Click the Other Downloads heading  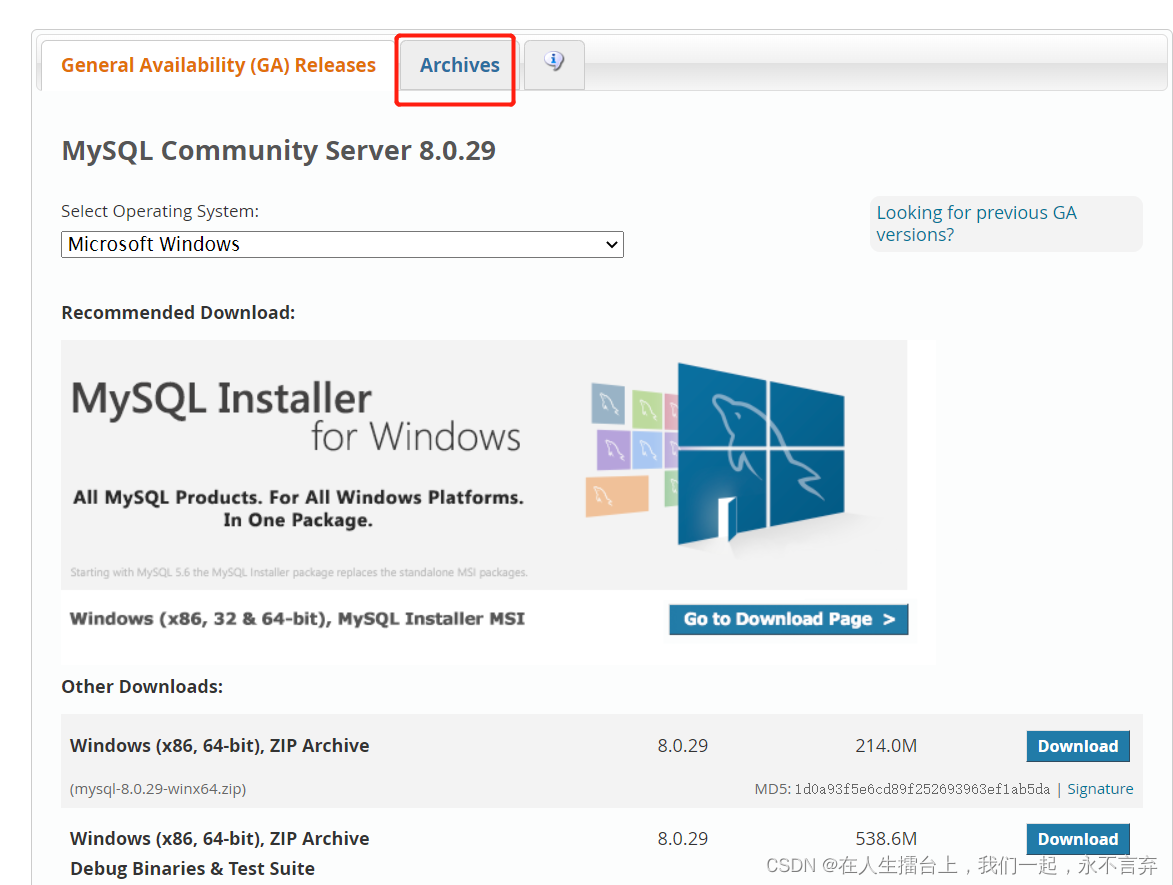(142, 687)
